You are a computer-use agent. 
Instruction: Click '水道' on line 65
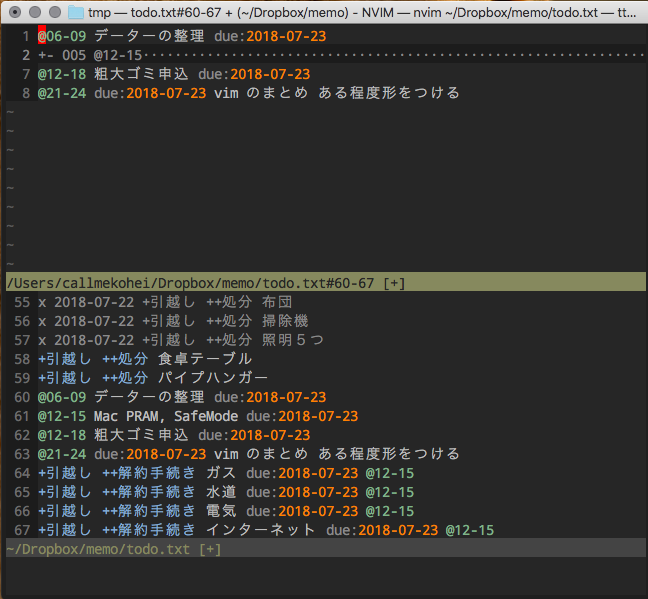tap(221, 492)
